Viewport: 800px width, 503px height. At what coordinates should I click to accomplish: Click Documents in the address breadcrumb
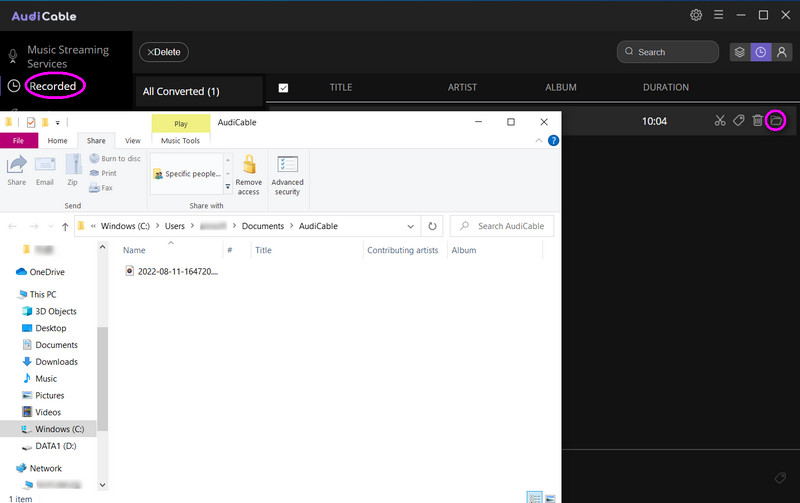(x=263, y=226)
